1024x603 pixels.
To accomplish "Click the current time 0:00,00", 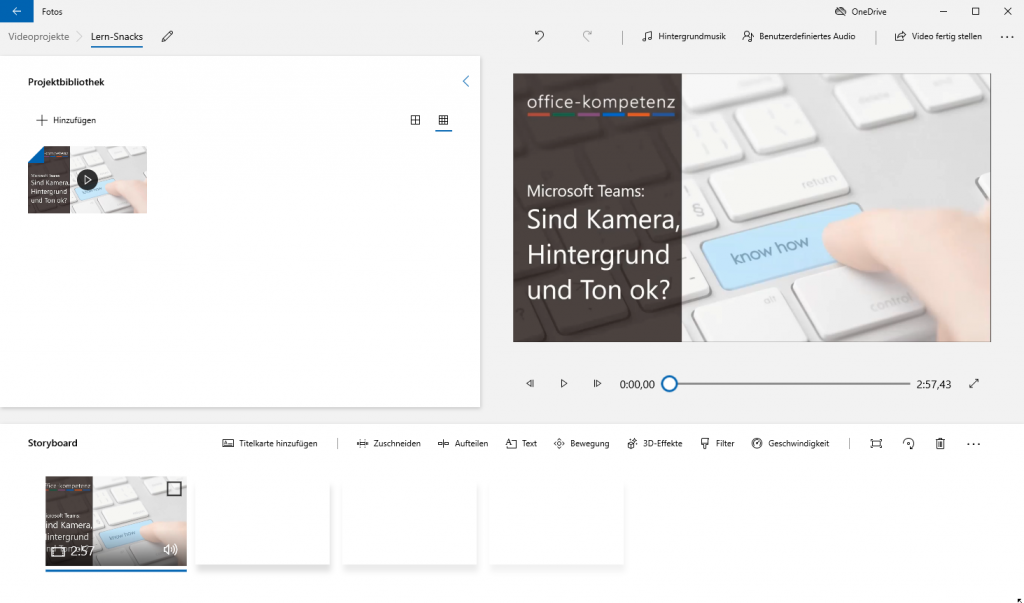I will coord(637,384).
